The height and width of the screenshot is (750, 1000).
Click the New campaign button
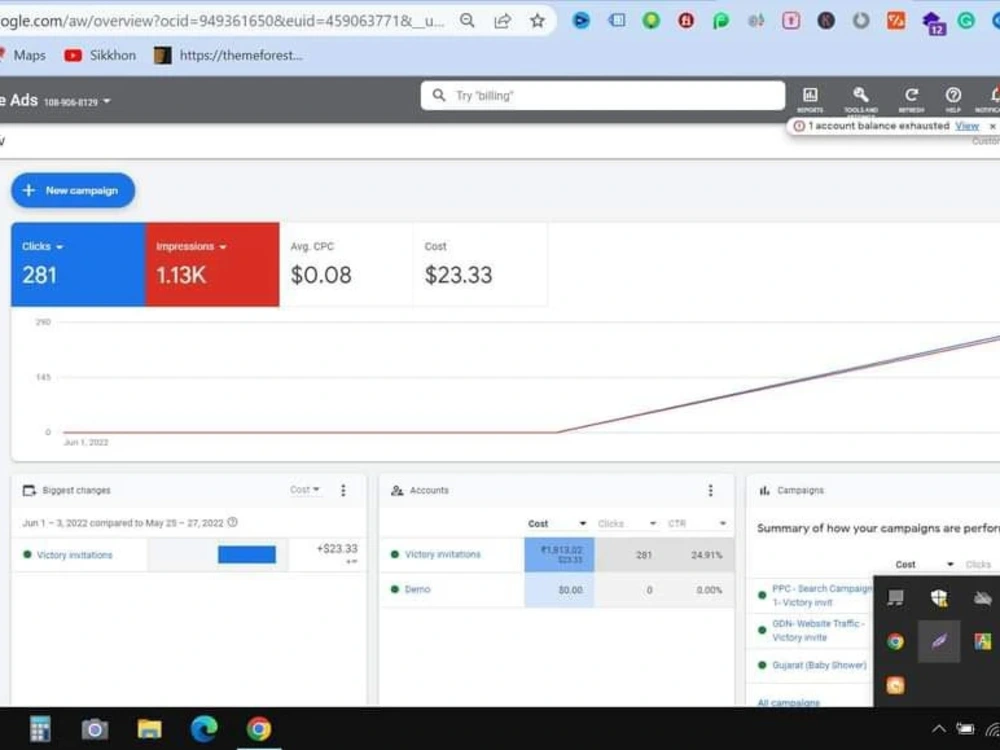pyautogui.click(x=73, y=190)
